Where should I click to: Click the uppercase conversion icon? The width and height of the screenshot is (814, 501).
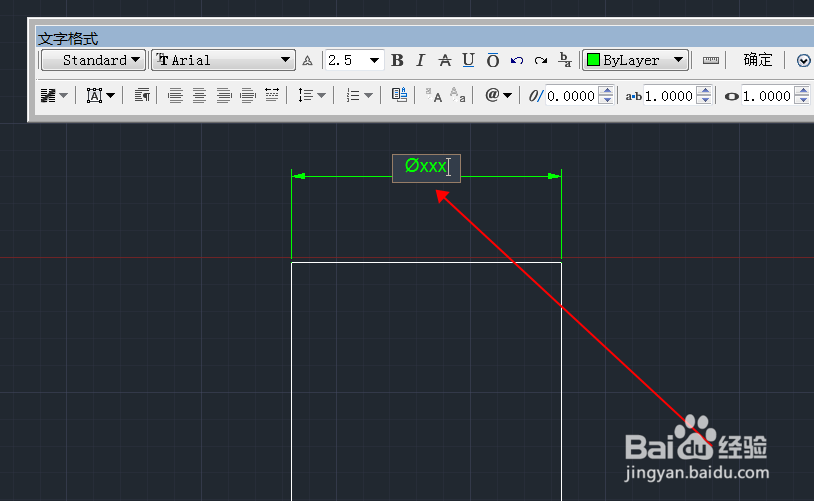pyautogui.click(x=433, y=96)
